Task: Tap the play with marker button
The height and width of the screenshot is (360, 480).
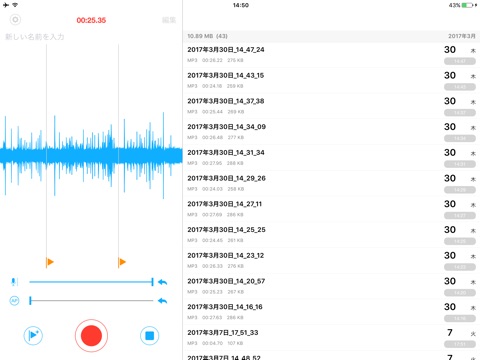Action: click(33, 335)
